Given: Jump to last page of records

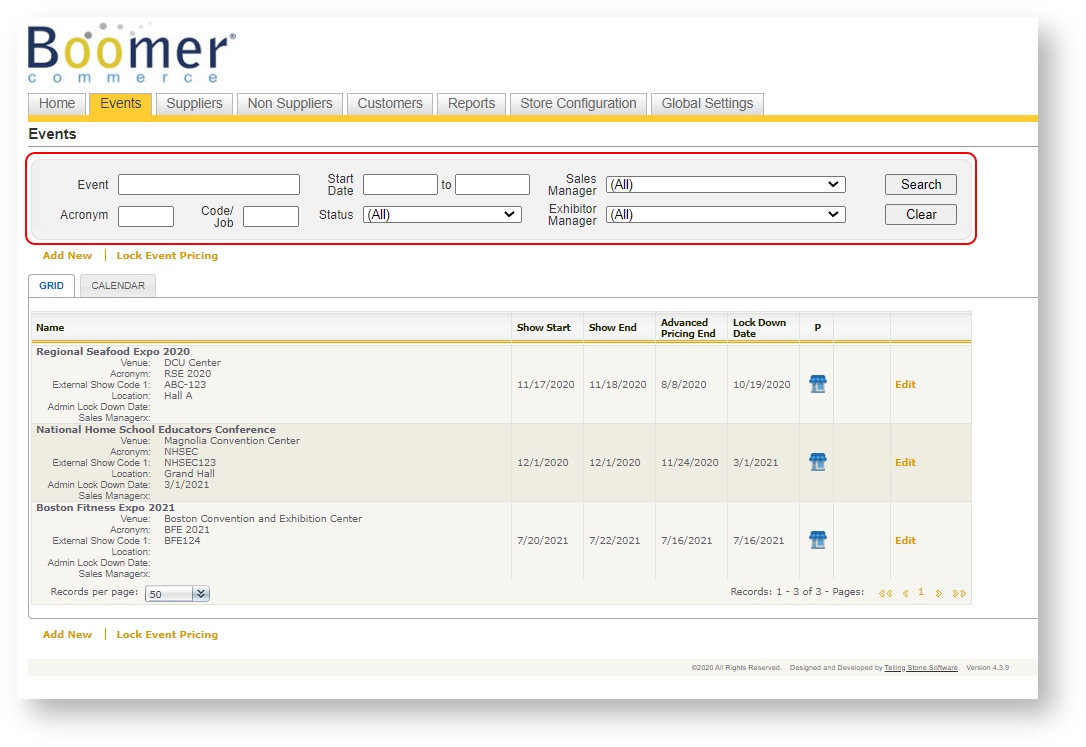Looking at the screenshot, I should [959, 593].
